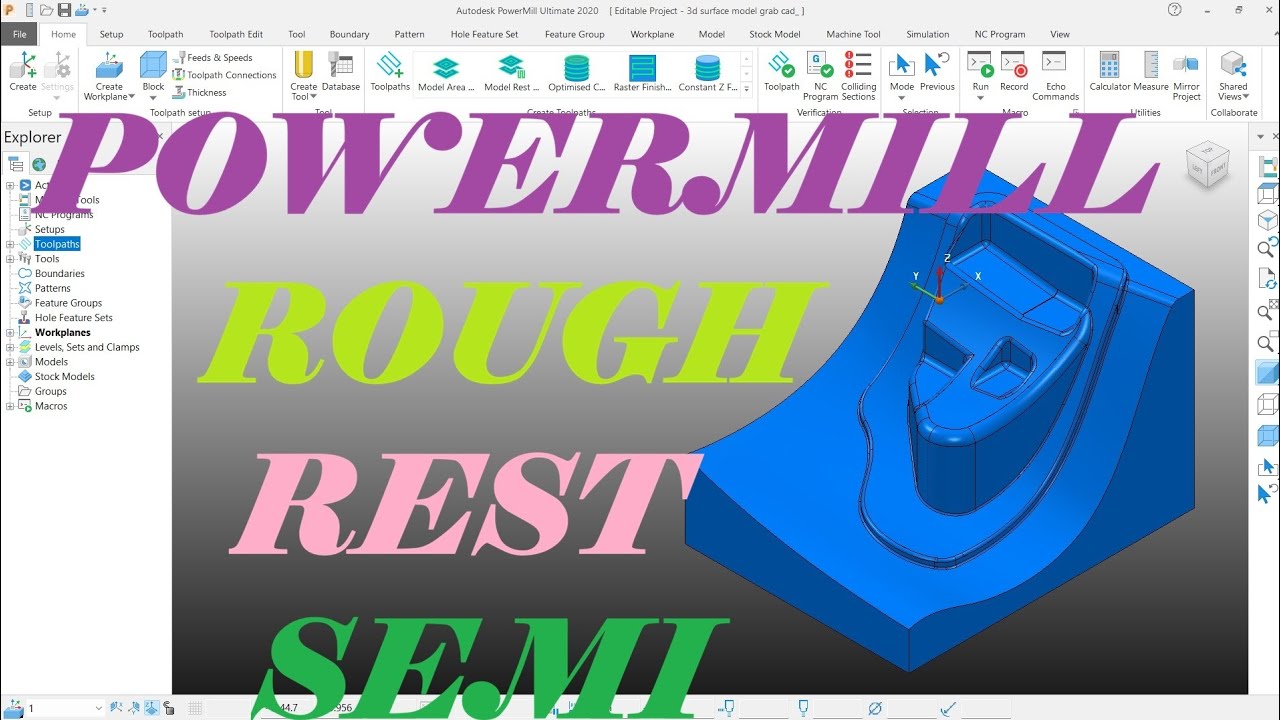Expand the Macros tree node
Screen dimensions: 1280x720
tap(10, 407)
